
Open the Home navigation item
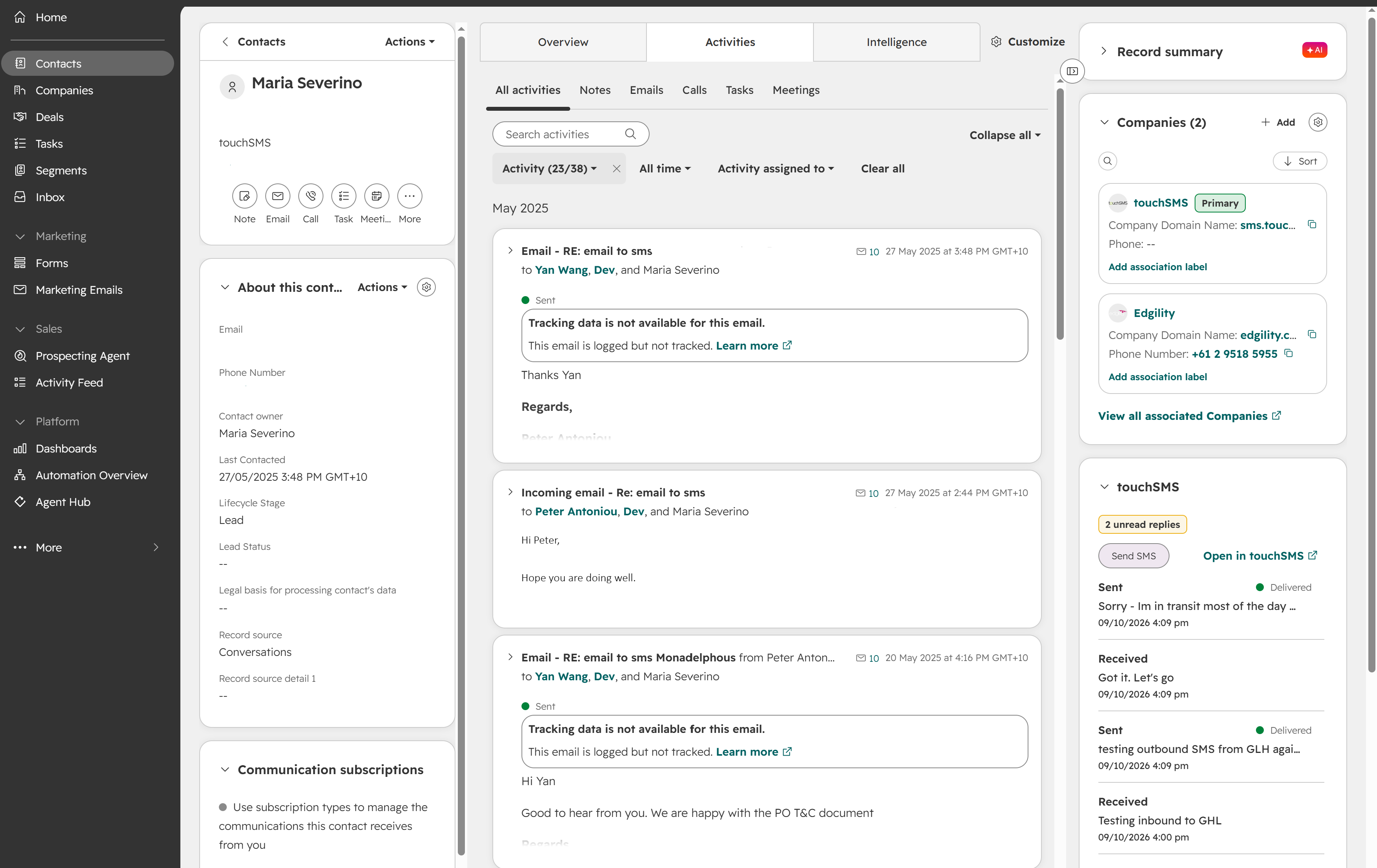51,17
